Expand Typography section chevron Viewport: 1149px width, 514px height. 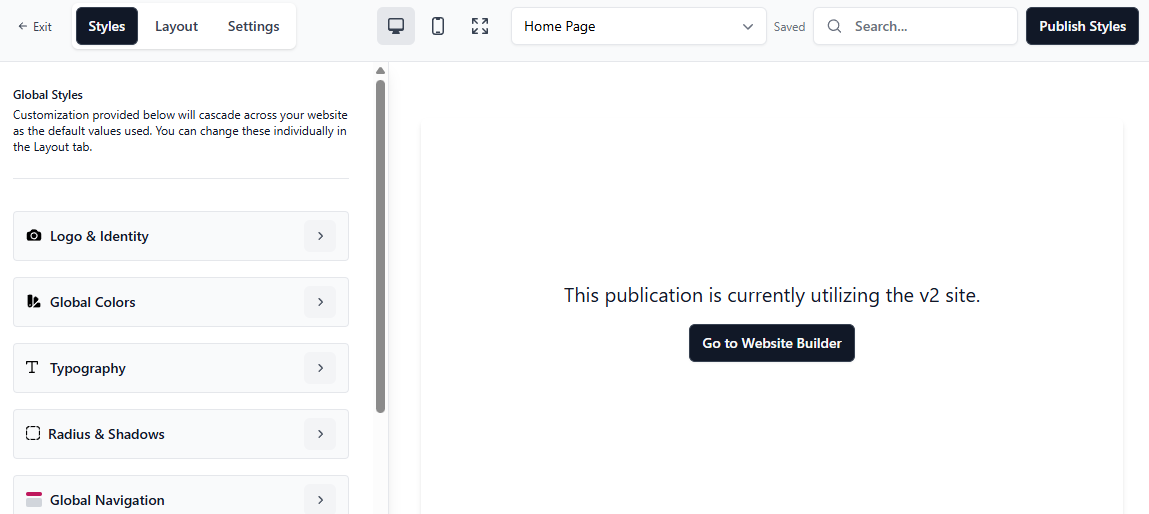320,368
